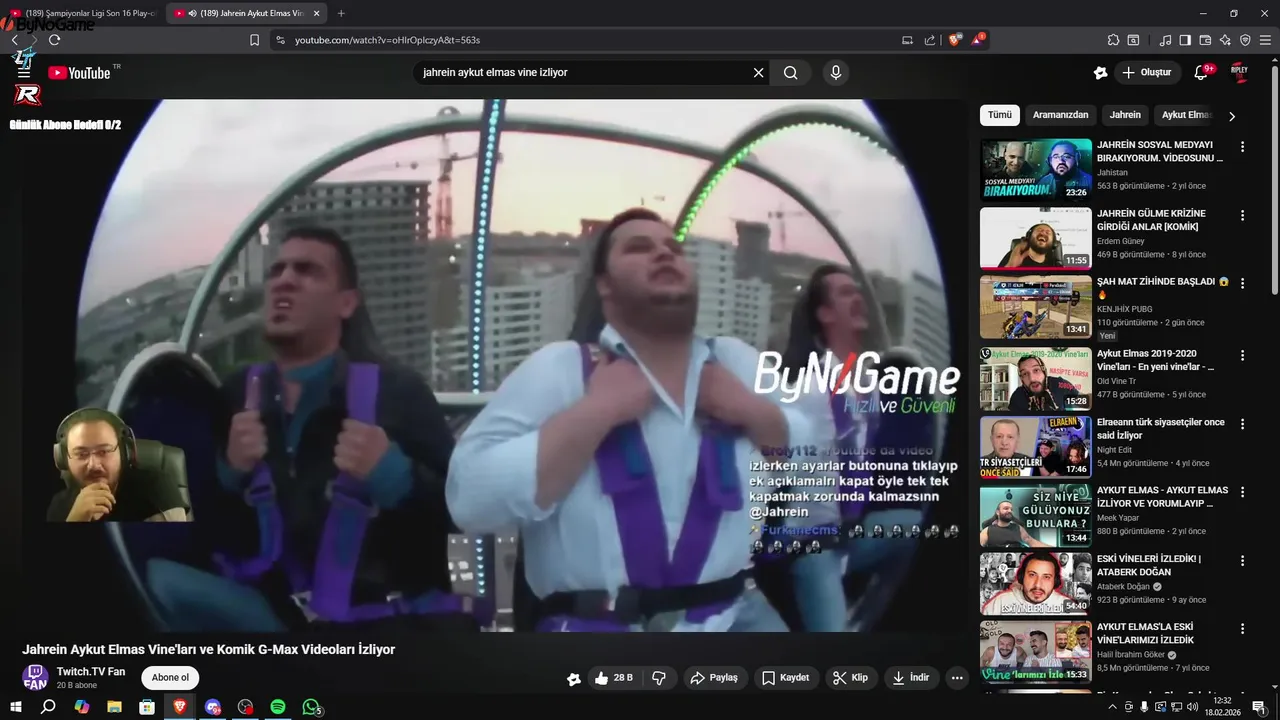Open YouTube notifications bell
1280x720 pixels.
tap(1202, 73)
